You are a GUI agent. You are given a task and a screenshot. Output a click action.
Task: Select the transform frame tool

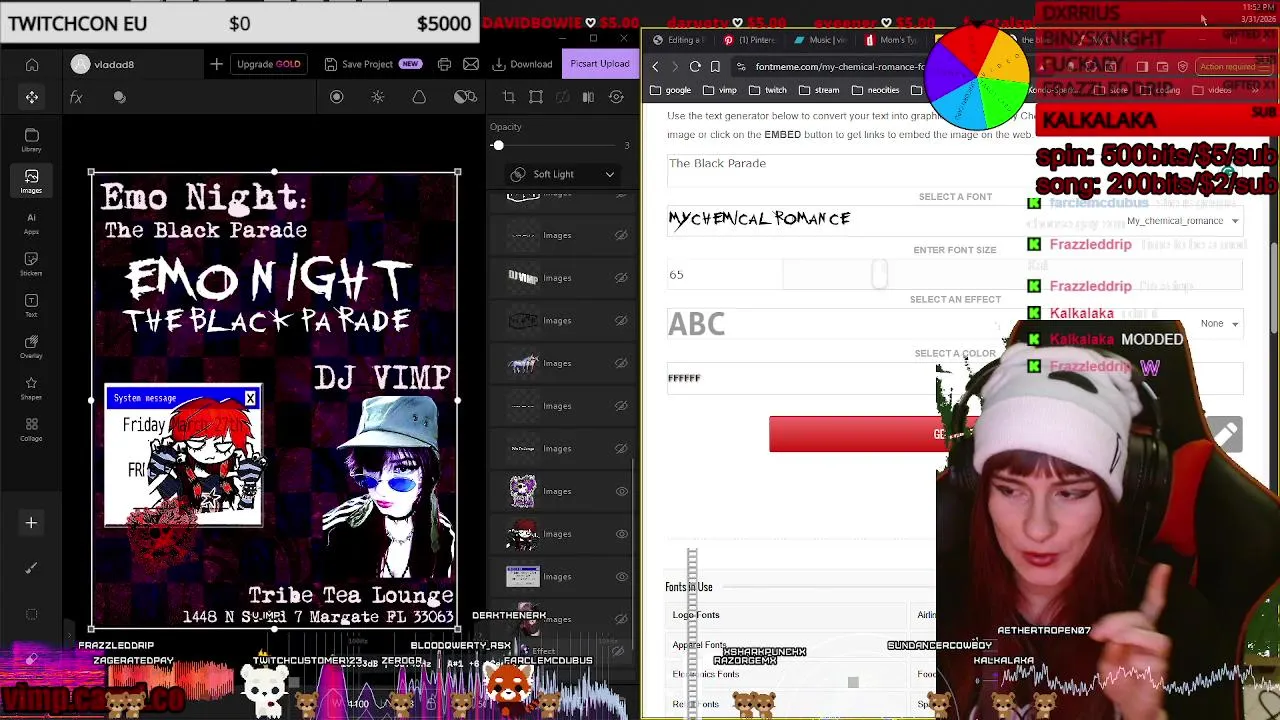(536, 97)
